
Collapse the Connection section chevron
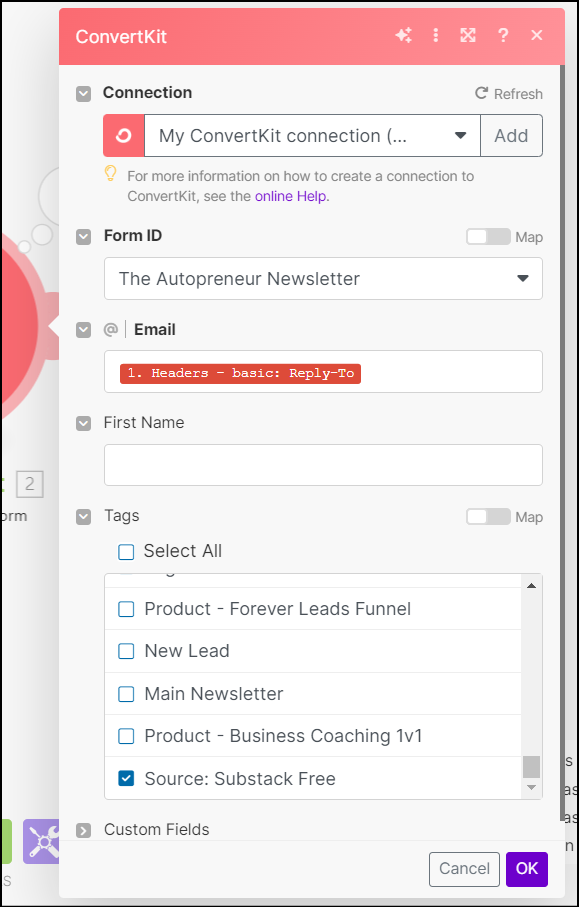pyautogui.click(x=84, y=94)
